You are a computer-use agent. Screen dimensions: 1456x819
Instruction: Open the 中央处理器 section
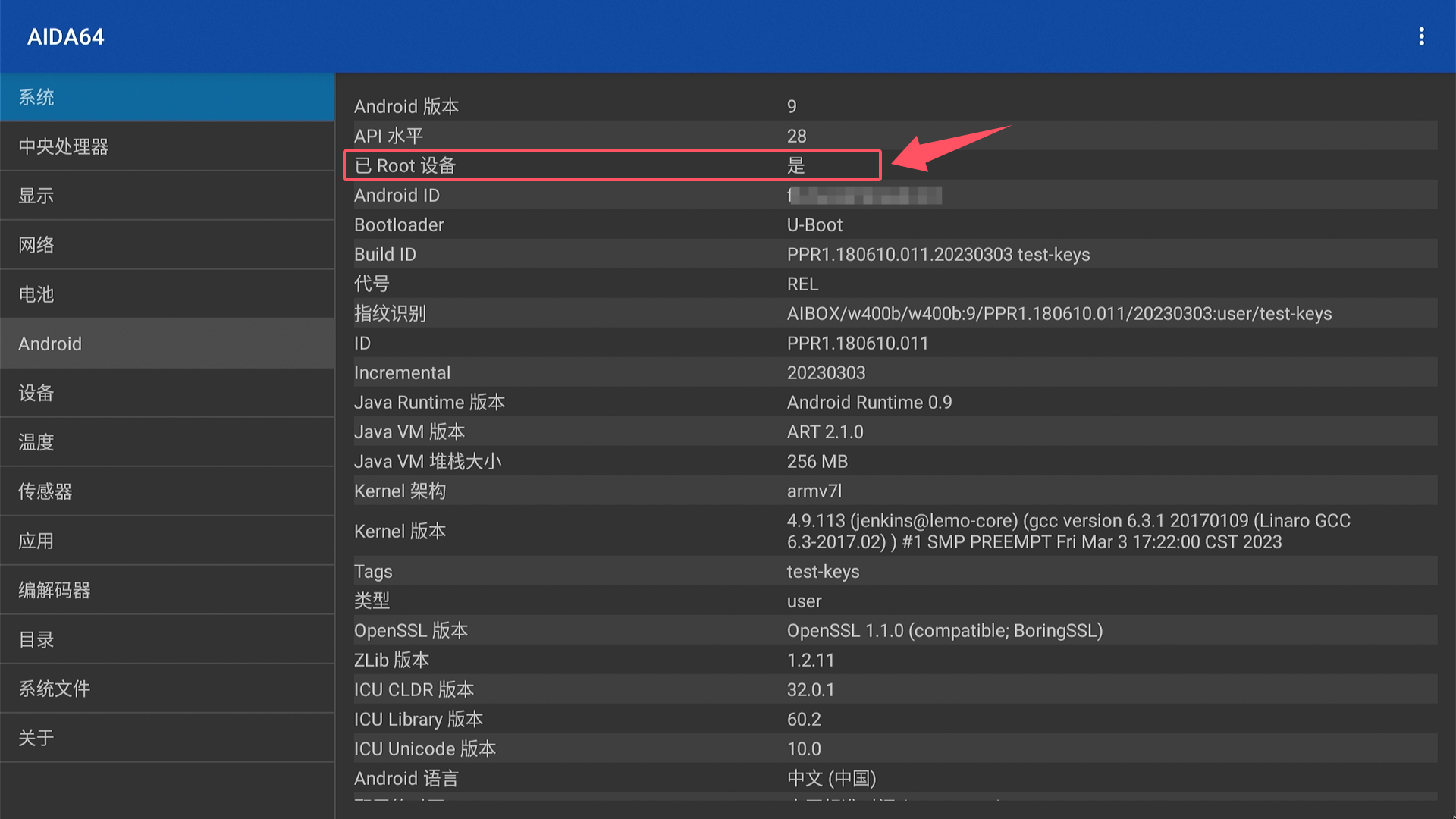(x=167, y=146)
